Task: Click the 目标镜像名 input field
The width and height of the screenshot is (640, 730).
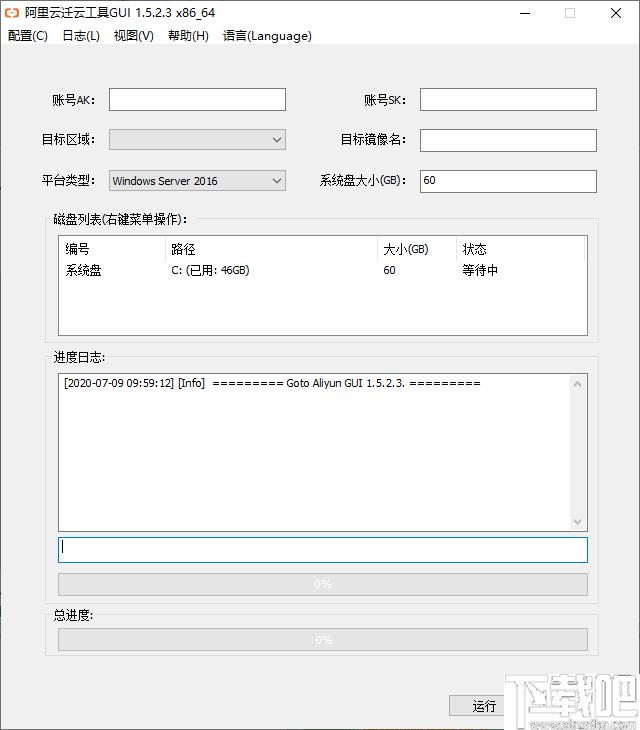Action: 508,140
